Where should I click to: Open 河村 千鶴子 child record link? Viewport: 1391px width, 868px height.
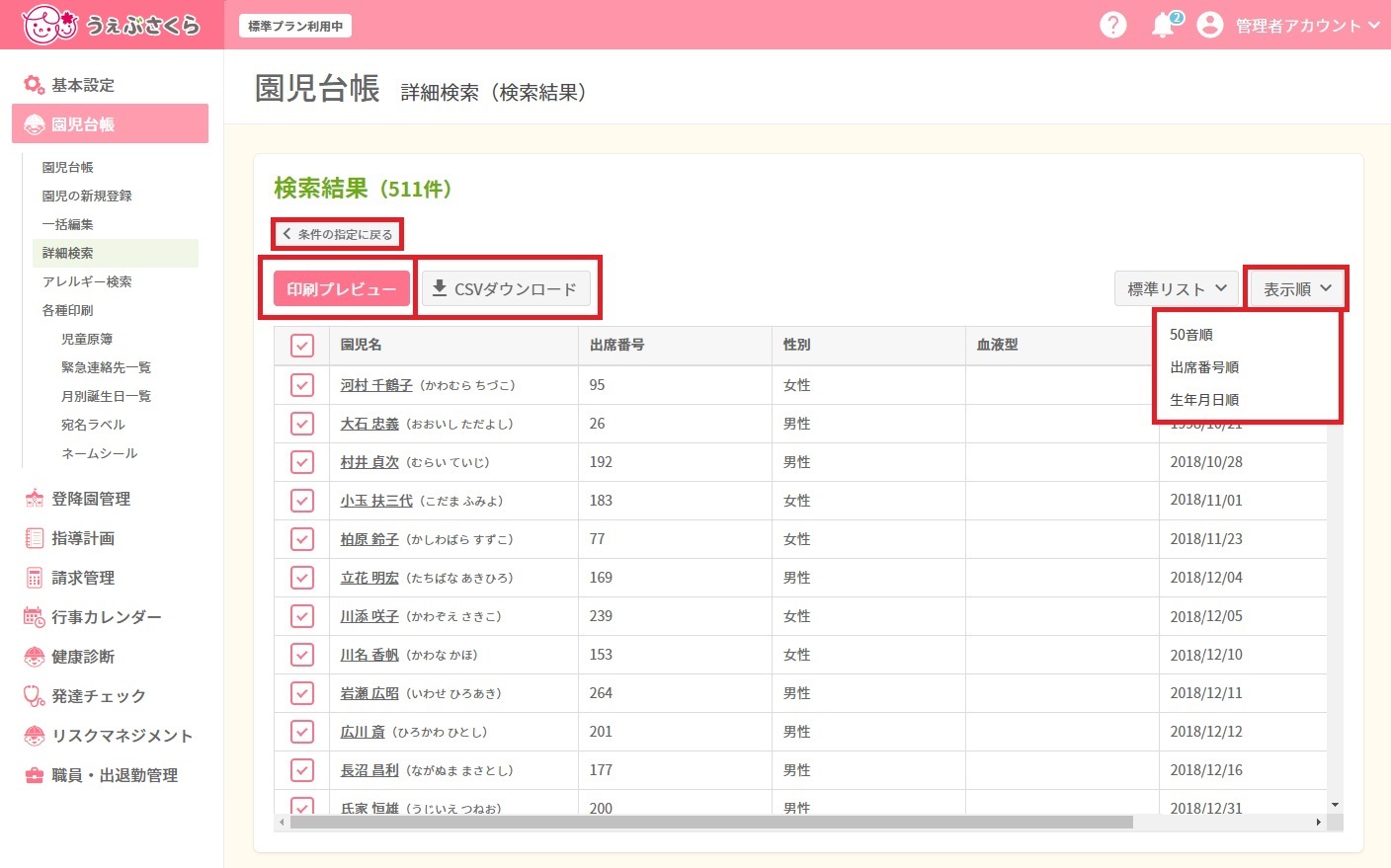376,385
